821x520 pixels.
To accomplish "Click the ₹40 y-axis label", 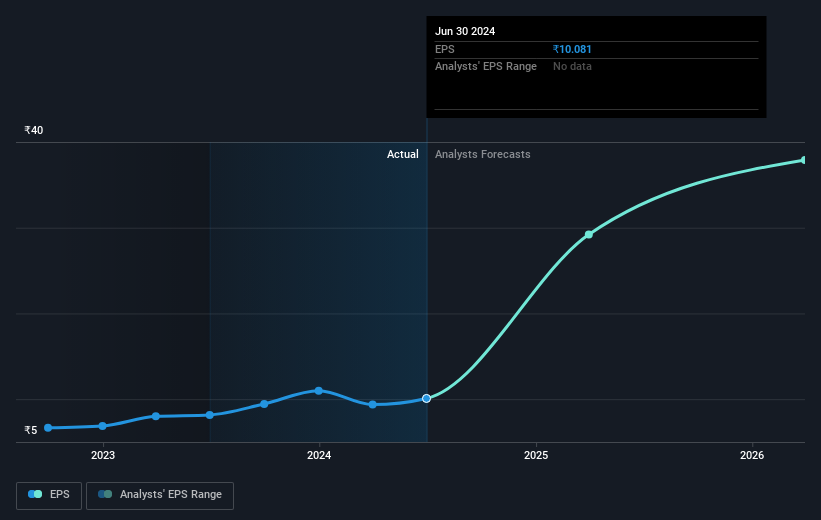I will [x=34, y=130].
